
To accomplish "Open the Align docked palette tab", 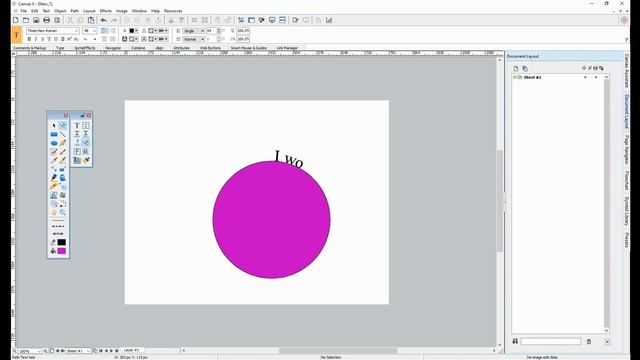I will (x=159, y=48).
